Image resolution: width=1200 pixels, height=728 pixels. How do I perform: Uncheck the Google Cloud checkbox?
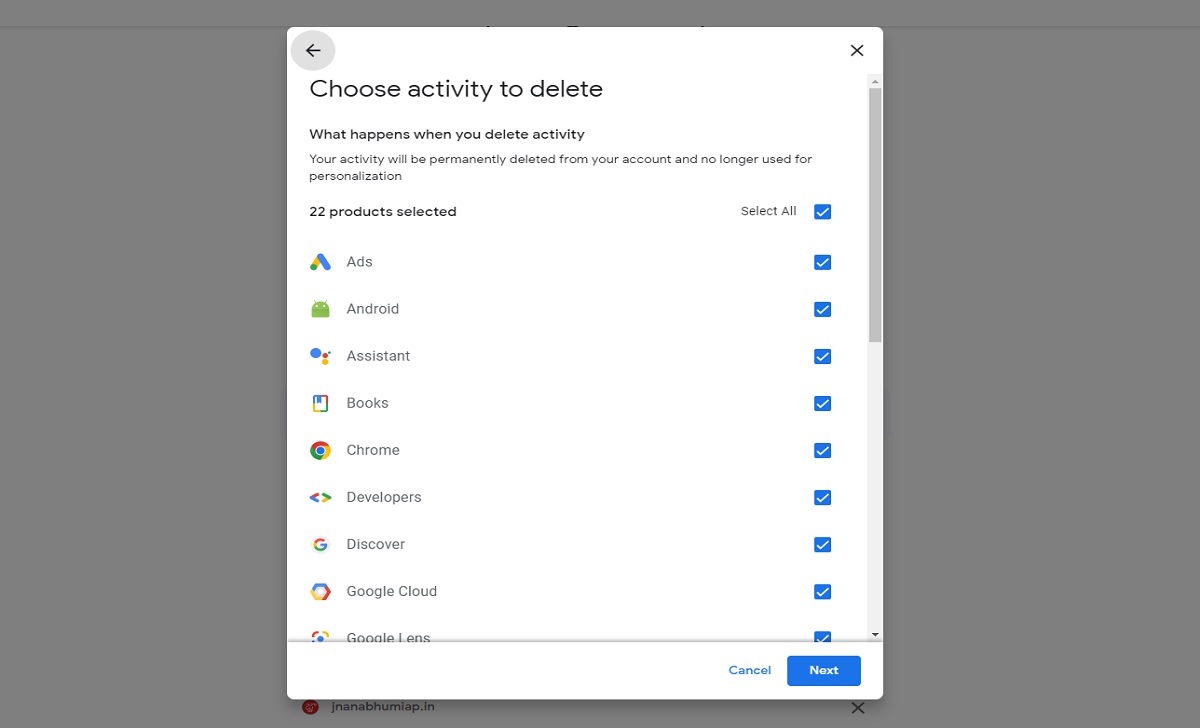pos(822,591)
